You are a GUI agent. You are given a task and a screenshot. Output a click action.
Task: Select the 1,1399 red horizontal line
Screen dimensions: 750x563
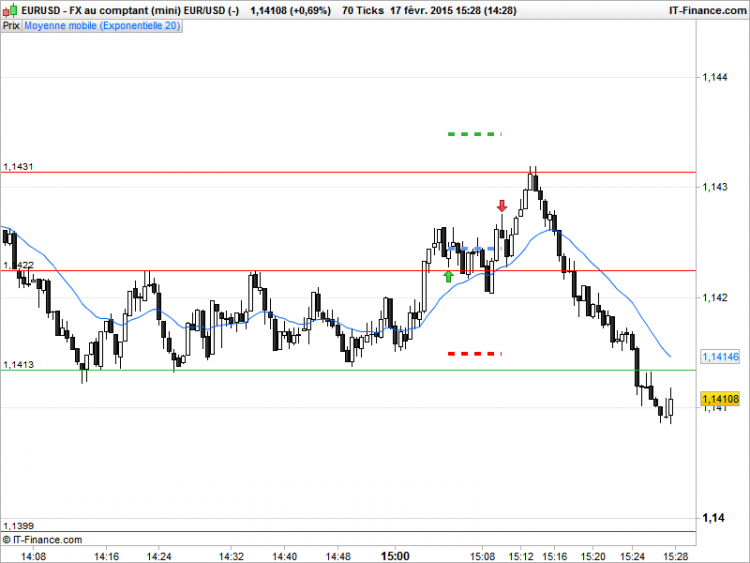348,531
